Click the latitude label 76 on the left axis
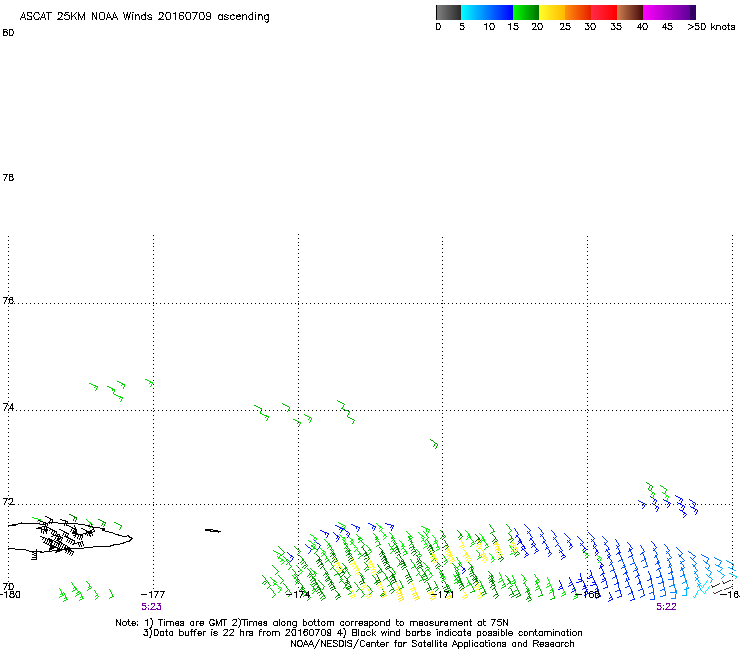 coord(8,300)
